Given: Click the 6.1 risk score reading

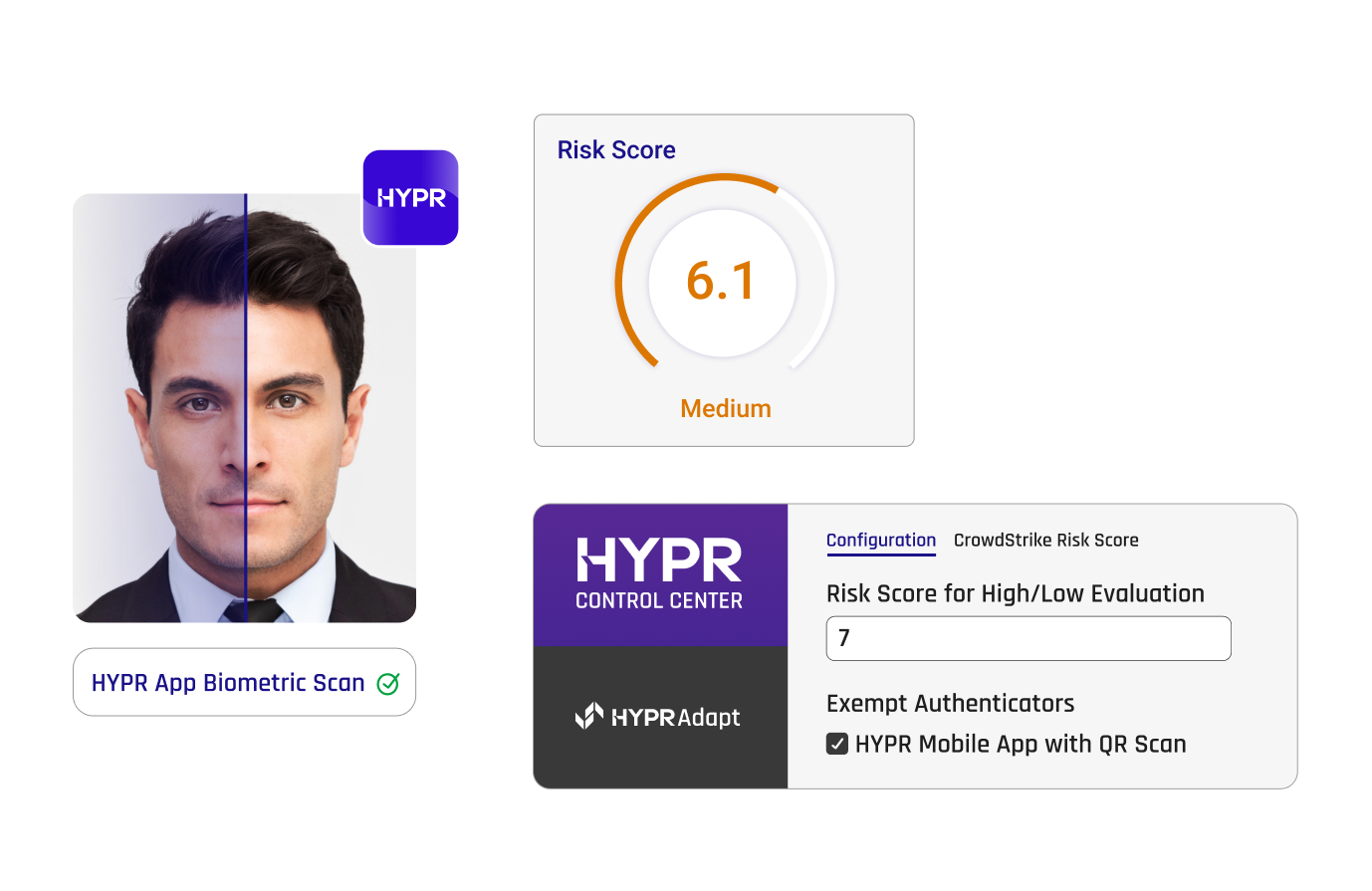Looking at the screenshot, I should 723,282.
